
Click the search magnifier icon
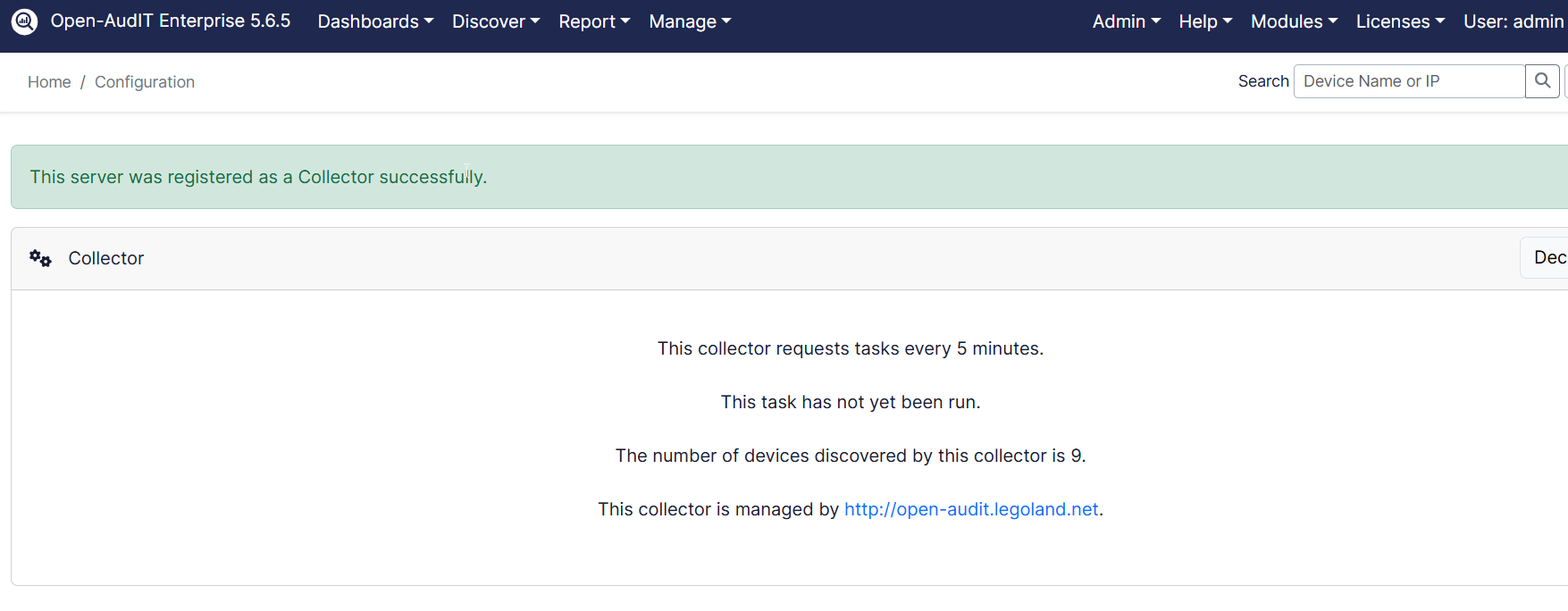point(1542,81)
